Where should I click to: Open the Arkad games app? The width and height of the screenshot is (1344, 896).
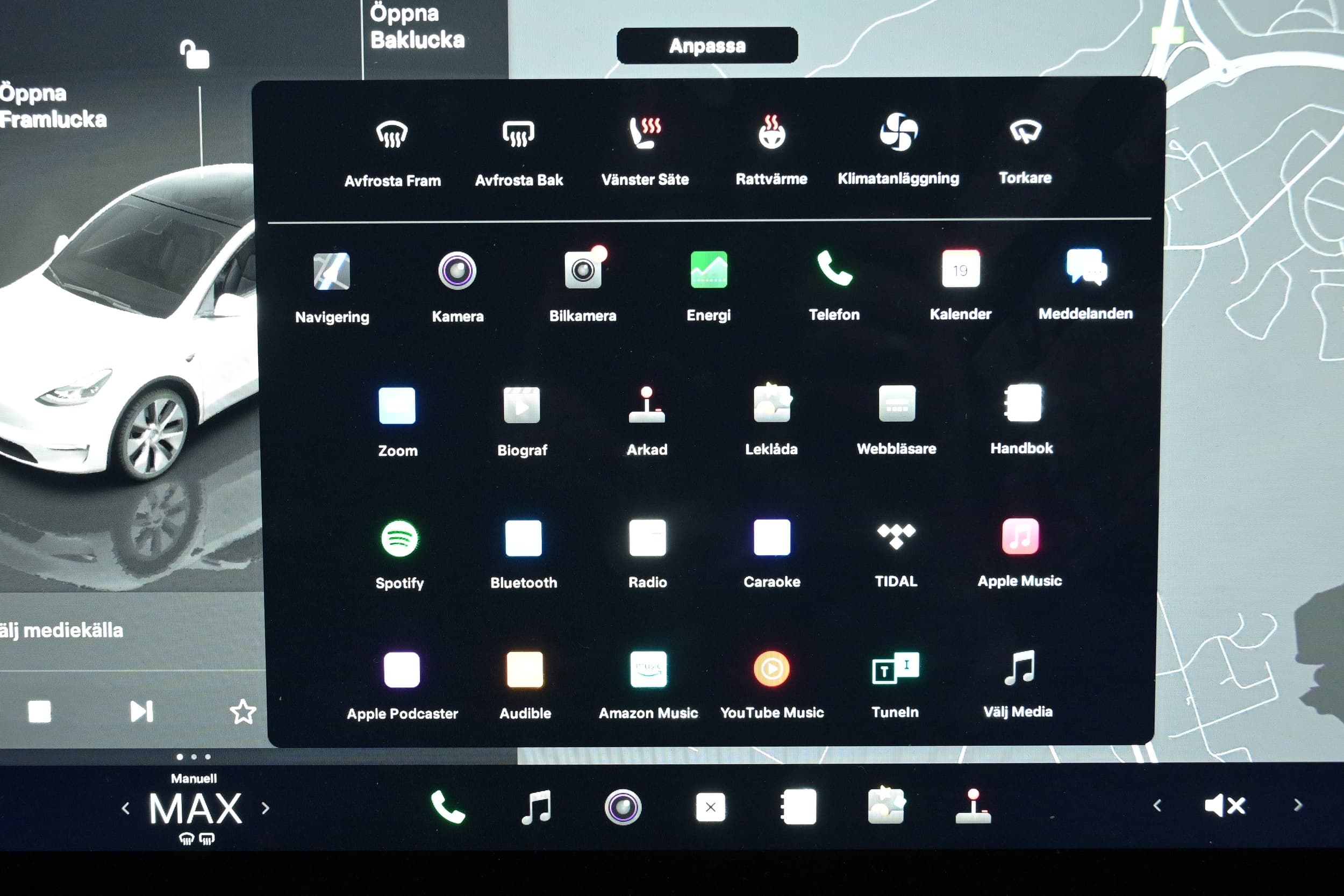[647, 420]
